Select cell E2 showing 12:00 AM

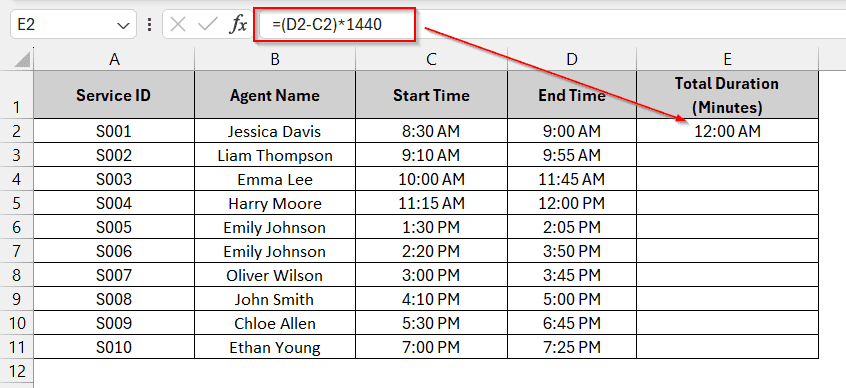click(x=727, y=131)
